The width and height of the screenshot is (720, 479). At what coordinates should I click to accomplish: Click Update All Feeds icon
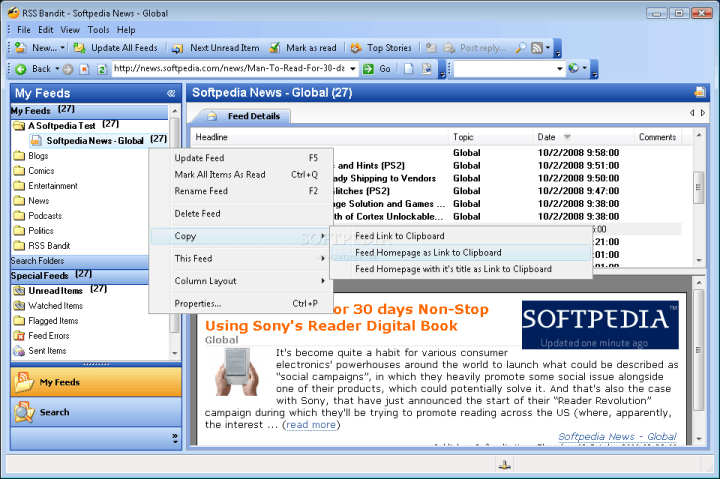point(80,48)
